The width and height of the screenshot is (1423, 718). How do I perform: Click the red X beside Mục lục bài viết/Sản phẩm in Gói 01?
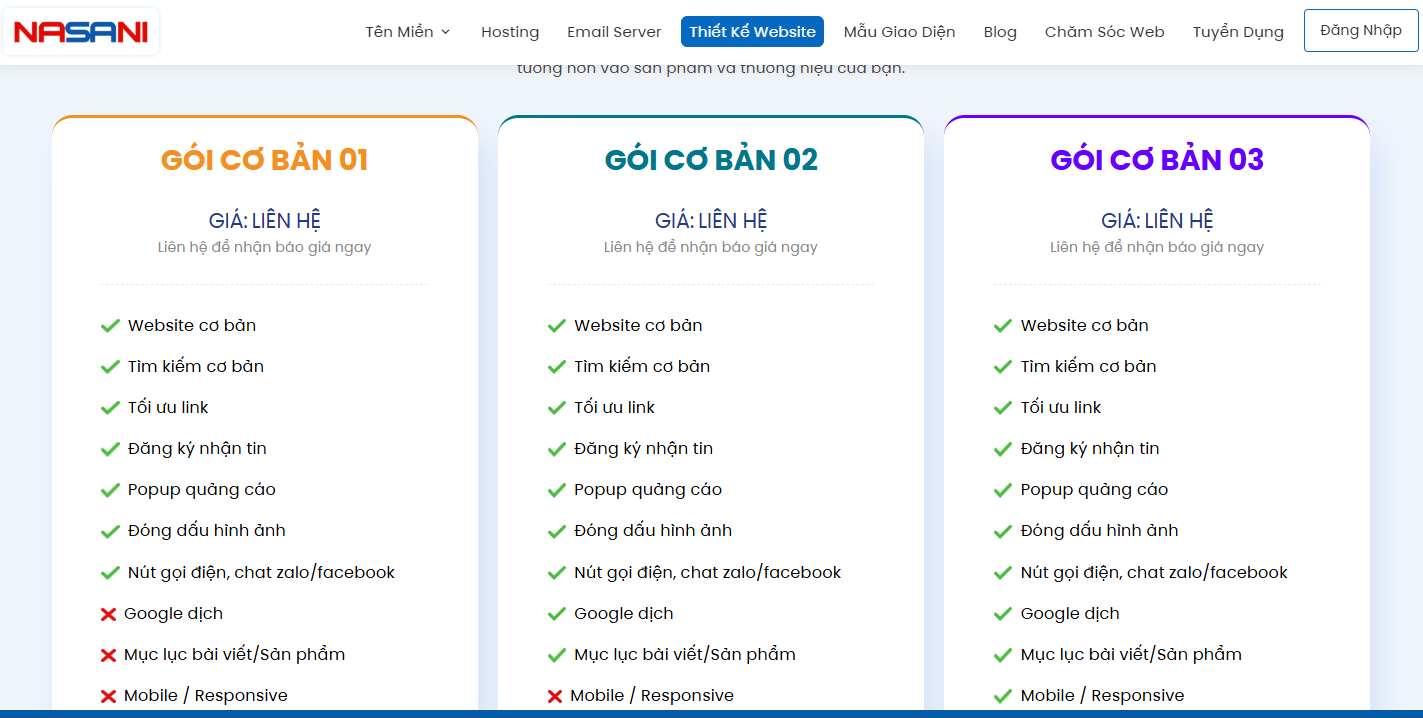[x=107, y=654]
